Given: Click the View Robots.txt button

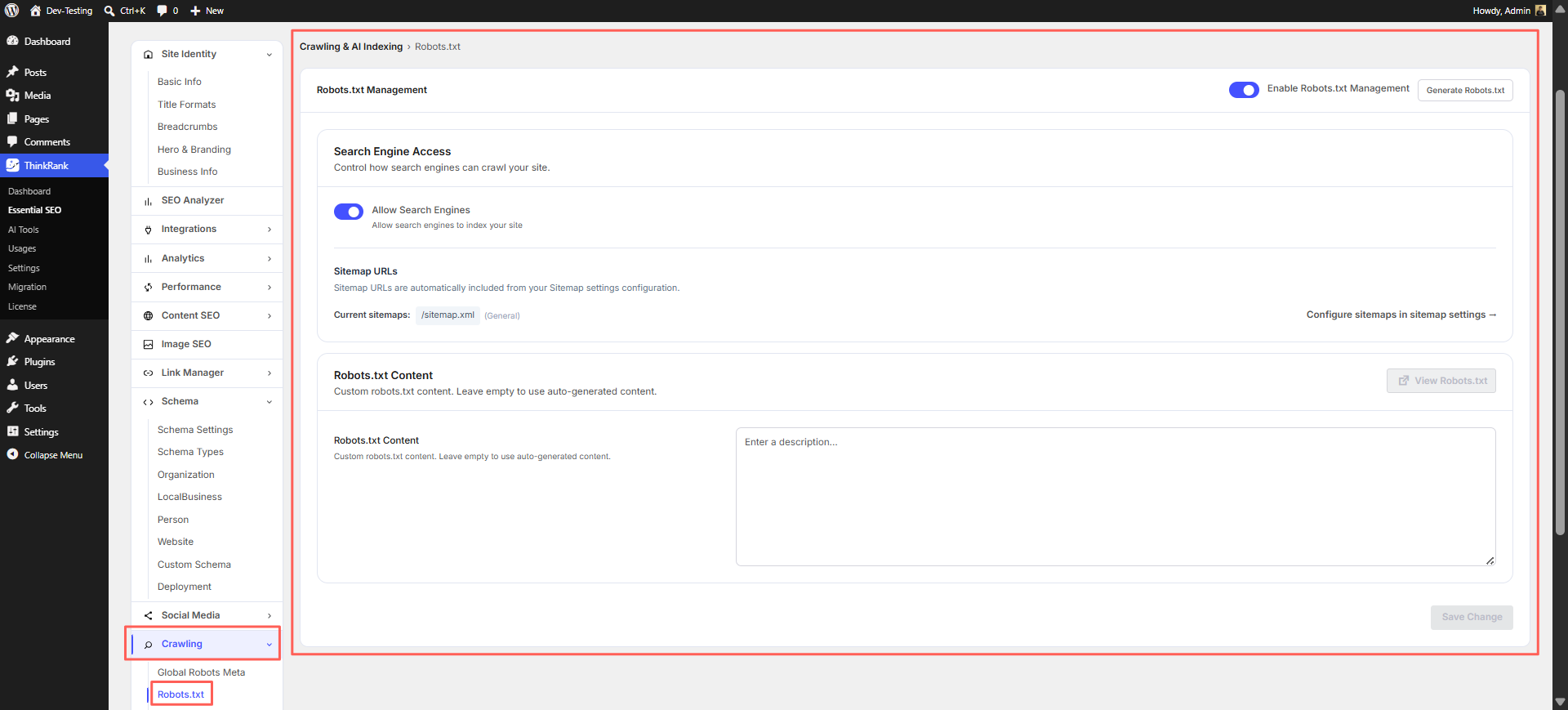Looking at the screenshot, I should coord(1441,381).
